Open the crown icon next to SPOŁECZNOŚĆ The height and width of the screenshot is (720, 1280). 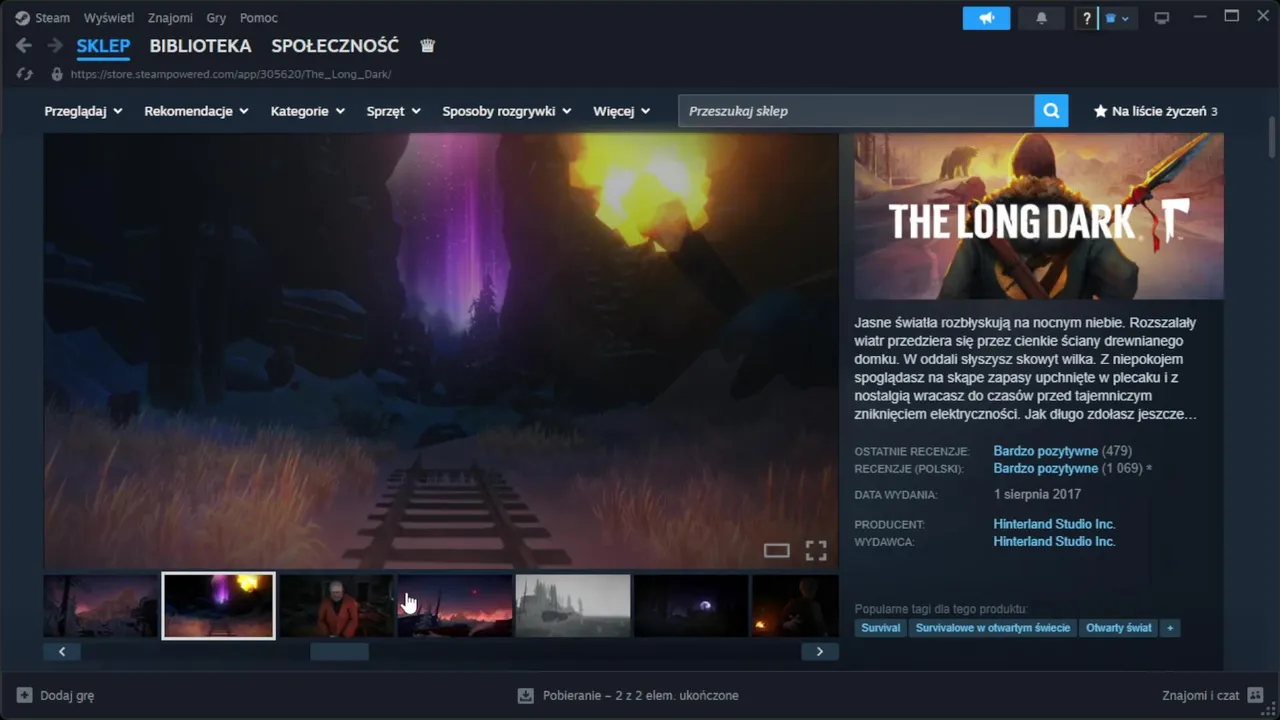coord(428,46)
